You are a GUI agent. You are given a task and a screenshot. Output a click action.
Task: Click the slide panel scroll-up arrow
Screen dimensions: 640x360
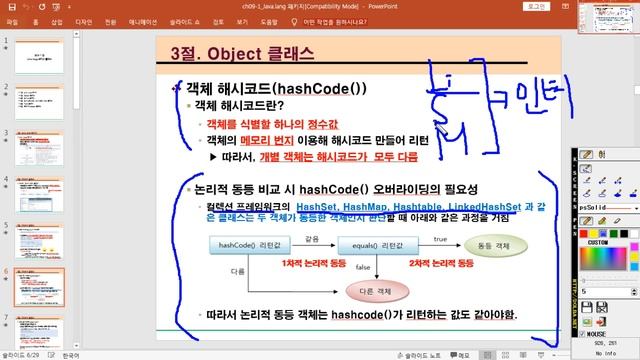(76, 35)
